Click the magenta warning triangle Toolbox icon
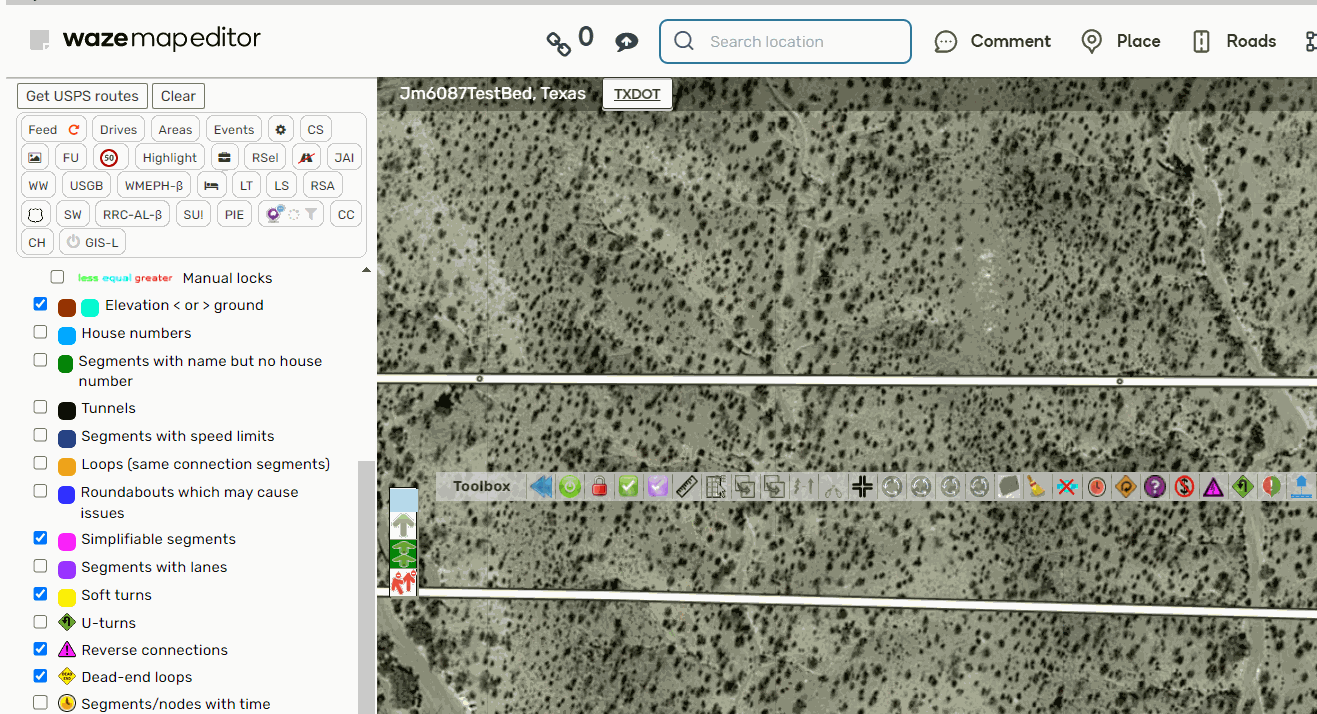1317x714 pixels. (x=1213, y=487)
